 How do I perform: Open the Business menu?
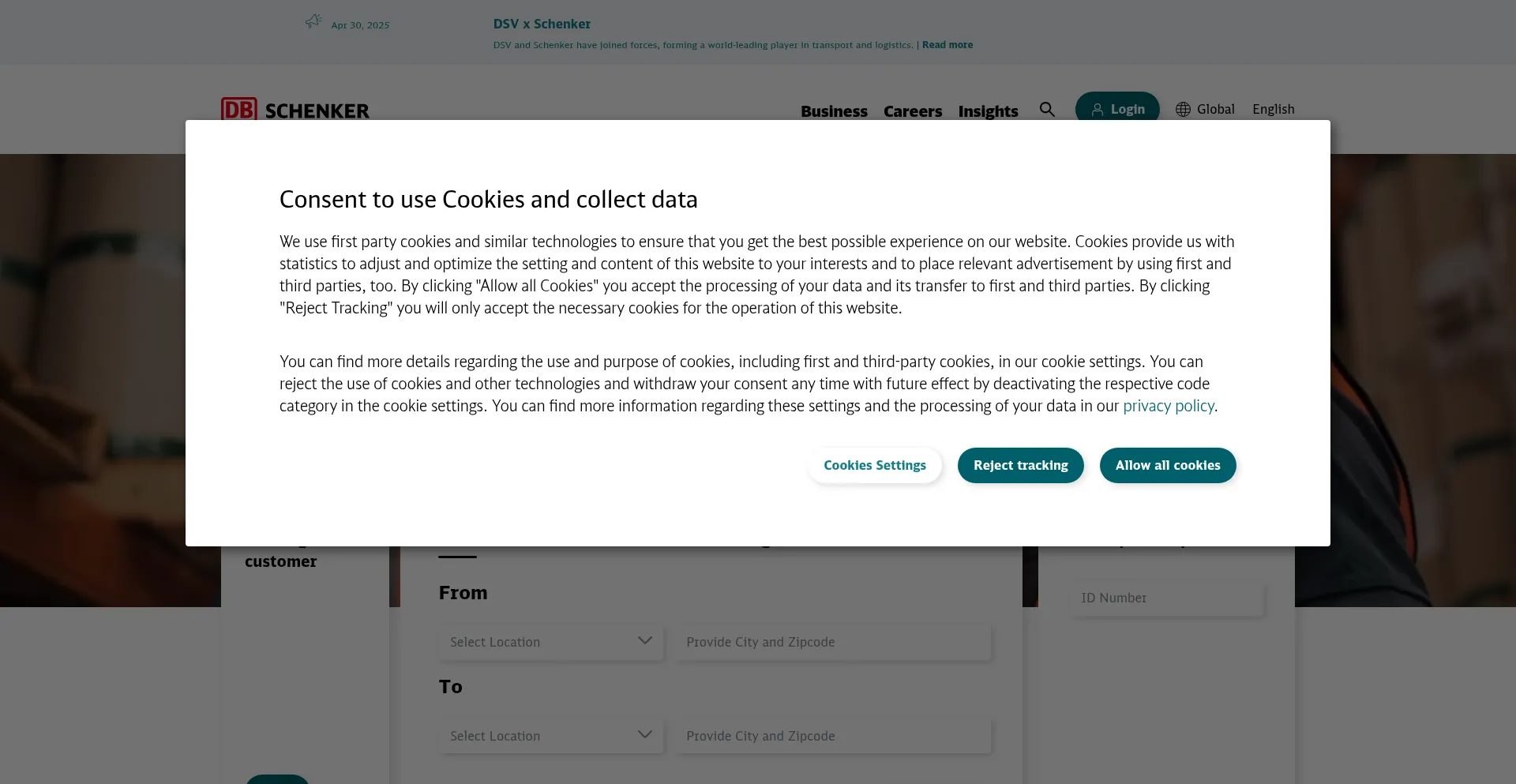point(834,111)
